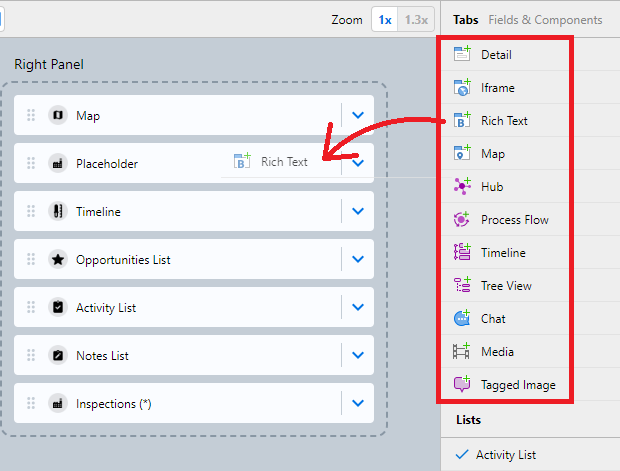620x471 pixels.
Task: Select the Chat component icon
Action: pyautogui.click(x=462, y=319)
